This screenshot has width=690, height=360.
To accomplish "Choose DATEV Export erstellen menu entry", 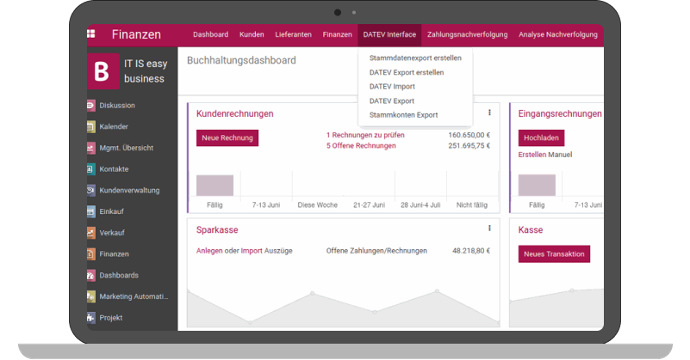I will coord(407,73).
